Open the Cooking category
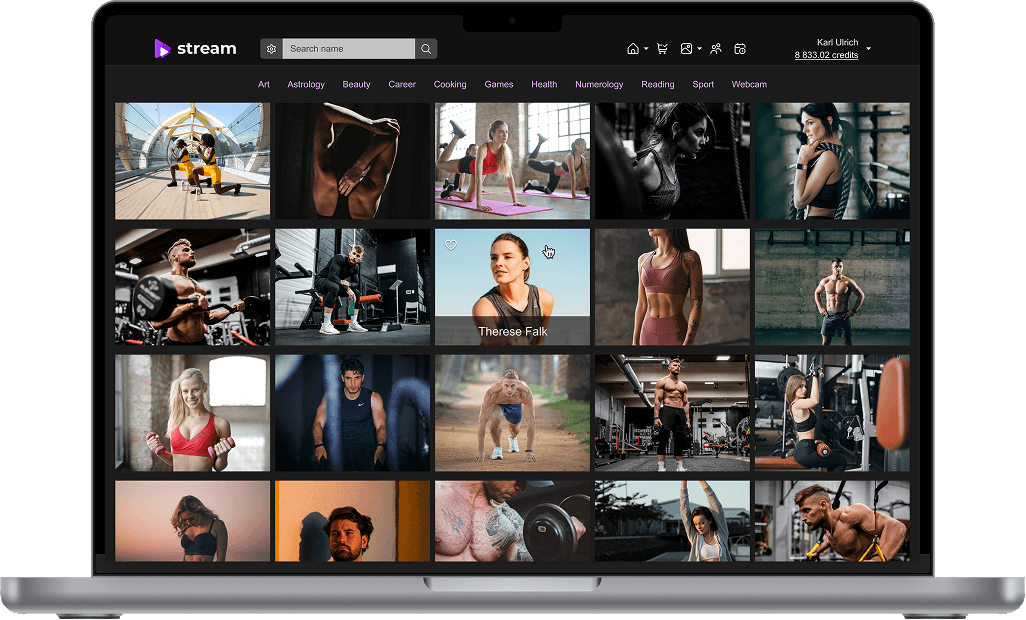Screen dimensions: 1026x620 450,85
